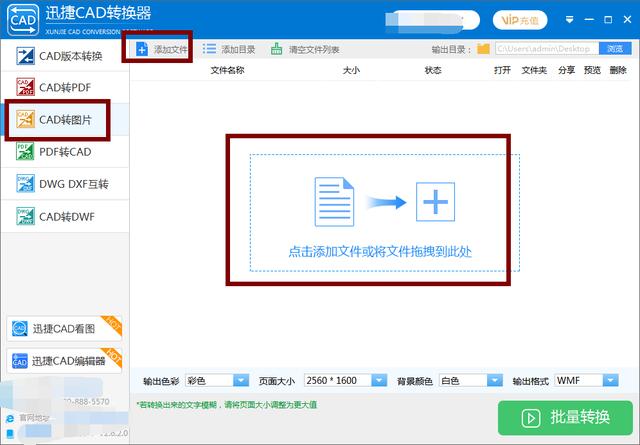
Task: Click the 添加目录 list icon
Action: click(x=209, y=49)
